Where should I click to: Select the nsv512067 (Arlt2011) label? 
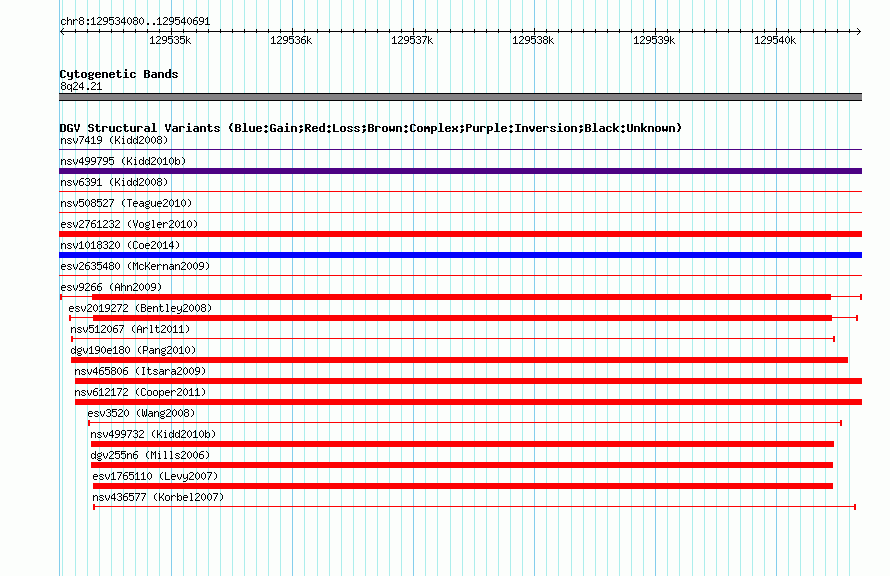[130, 329]
